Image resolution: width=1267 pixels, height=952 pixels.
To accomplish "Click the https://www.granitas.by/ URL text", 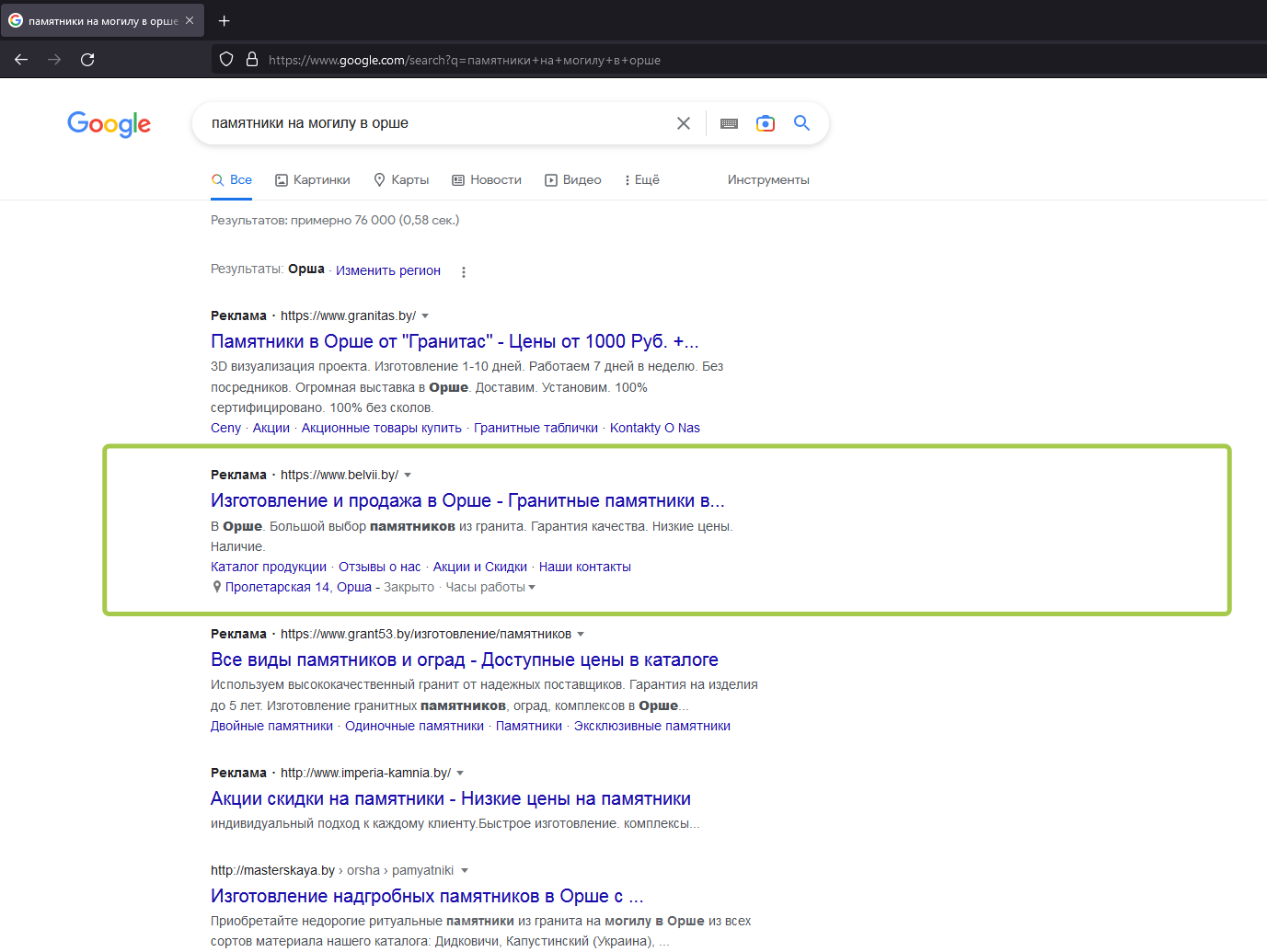I will point(348,315).
